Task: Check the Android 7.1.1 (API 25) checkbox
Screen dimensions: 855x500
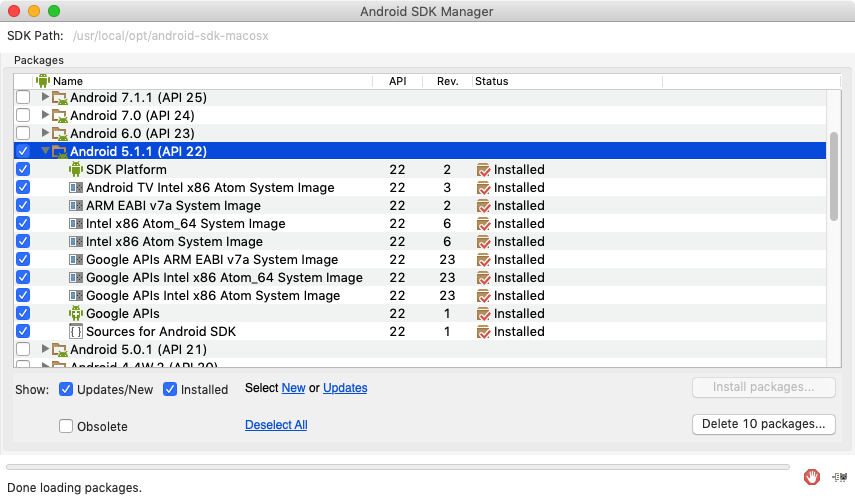Action: 23,98
